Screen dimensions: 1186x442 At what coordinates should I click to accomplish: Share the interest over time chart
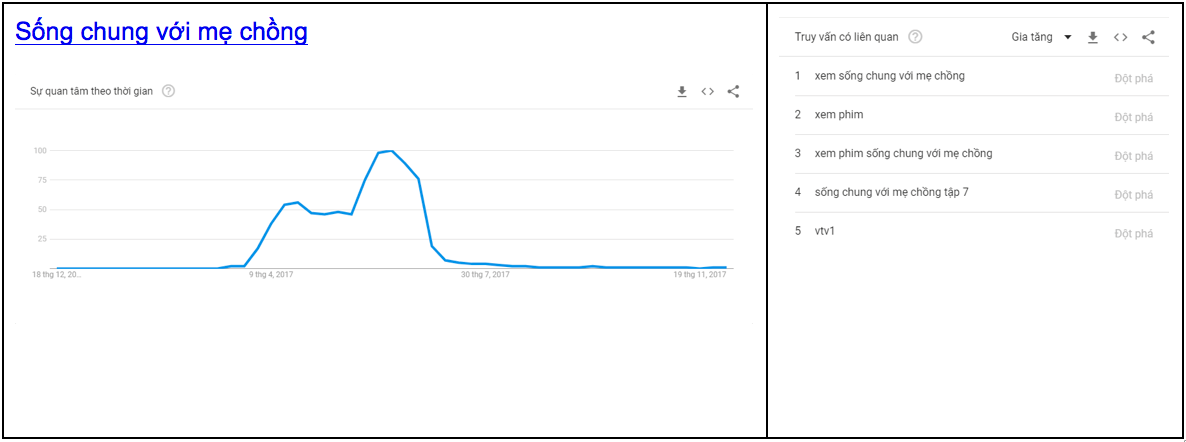(x=733, y=92)
